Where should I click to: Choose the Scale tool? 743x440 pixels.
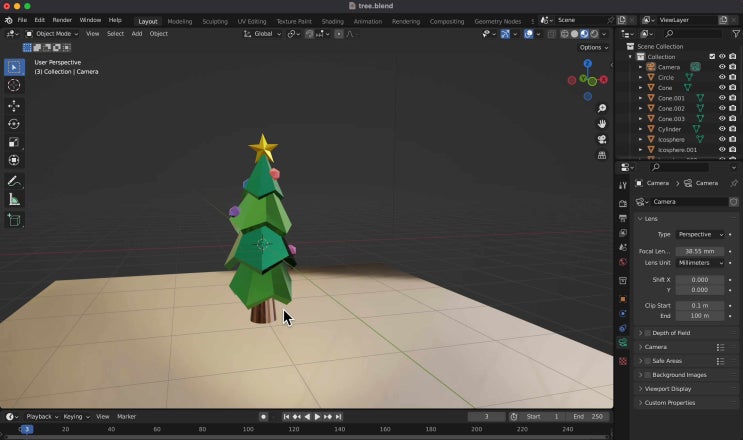[14, 142]
